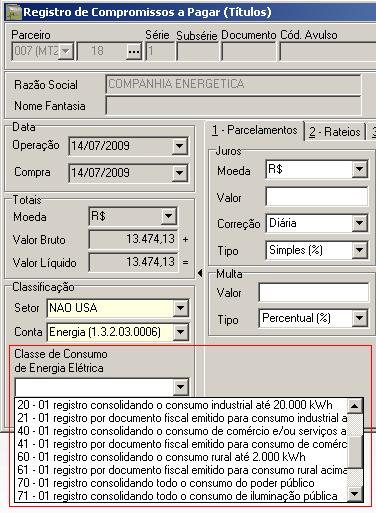The height and width of the screenshot is (513, 376).
Task: Select option 71 consumo de iluminação pública
Action: pos(182,496)
